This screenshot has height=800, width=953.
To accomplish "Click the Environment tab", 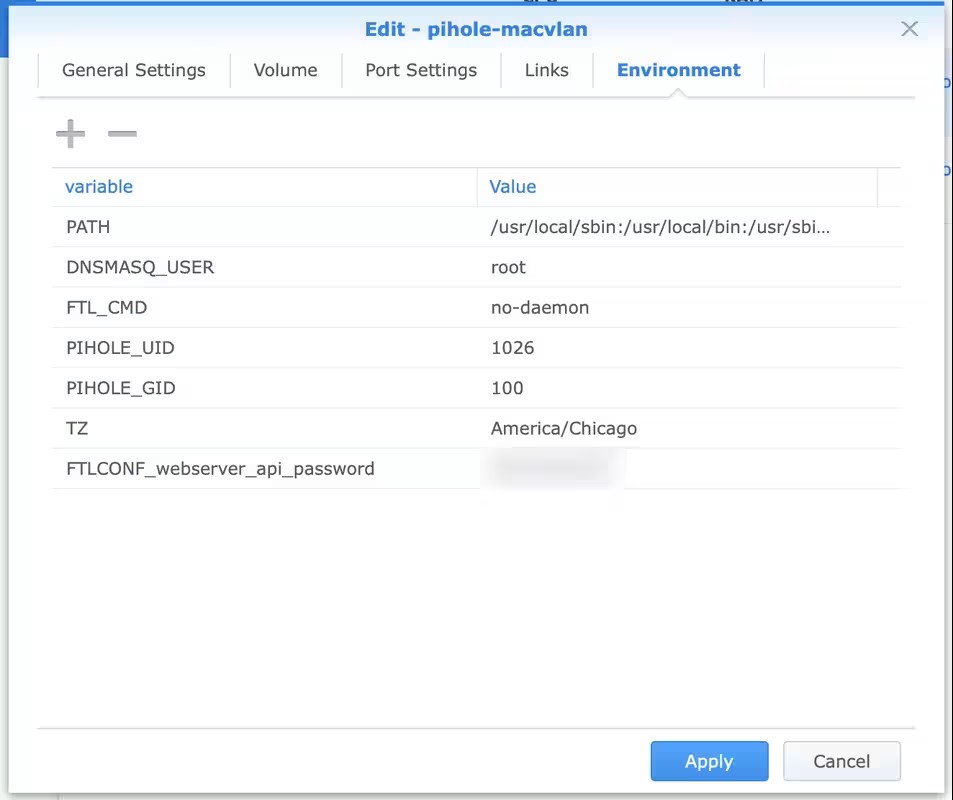I will [678, 70].
